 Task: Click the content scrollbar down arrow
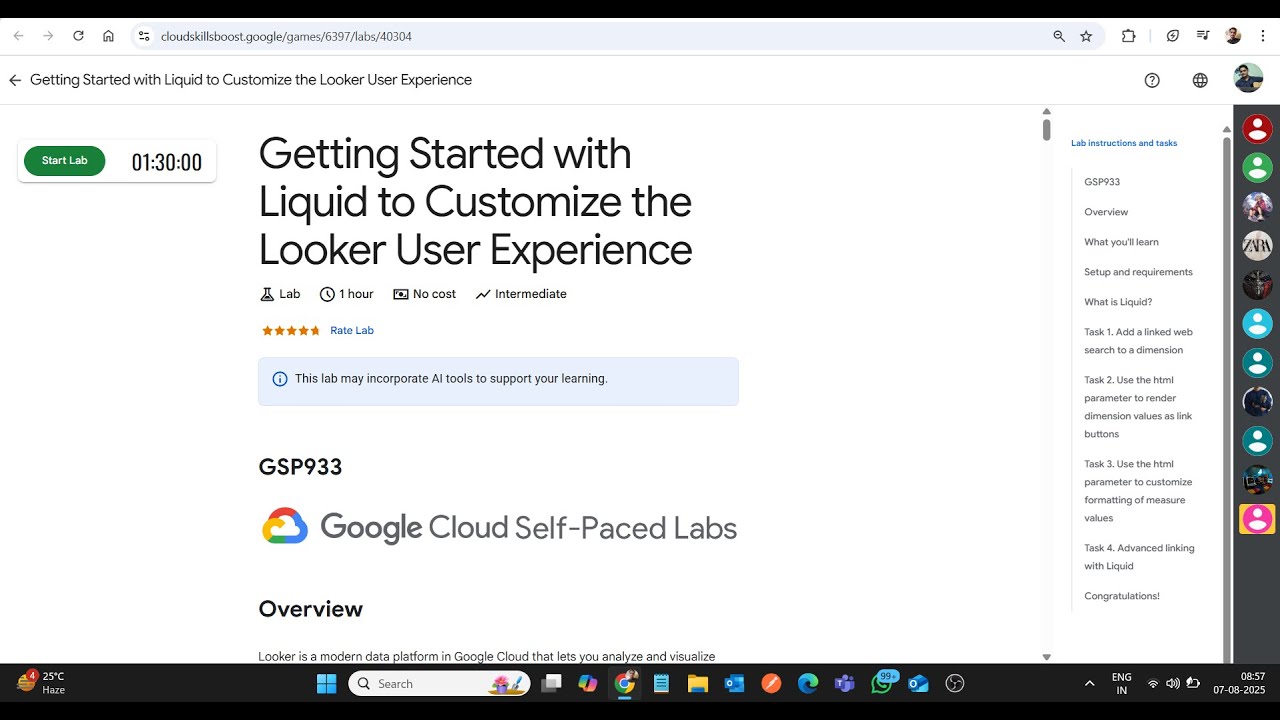coord(1046,657)
